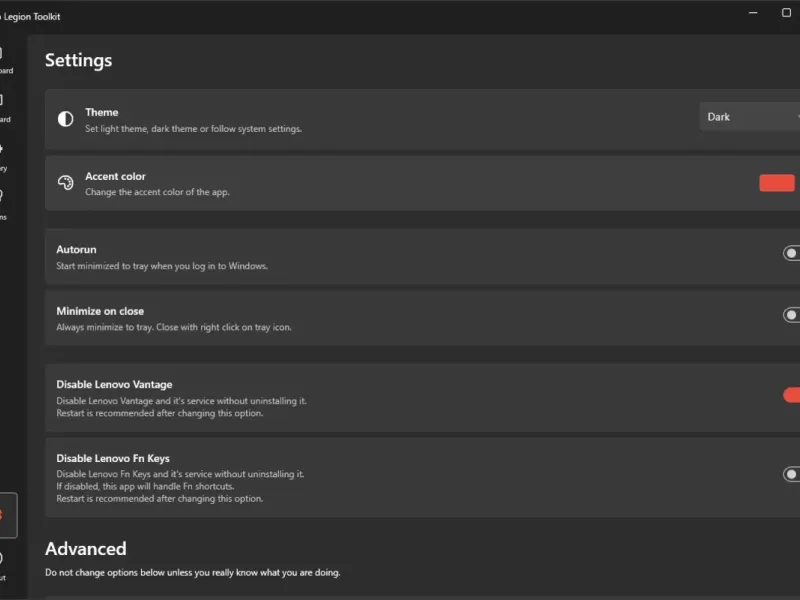Minimize the Legion Toolkit window
The width and height of the screenshot is (800, 600).
[x=752, y=13]
